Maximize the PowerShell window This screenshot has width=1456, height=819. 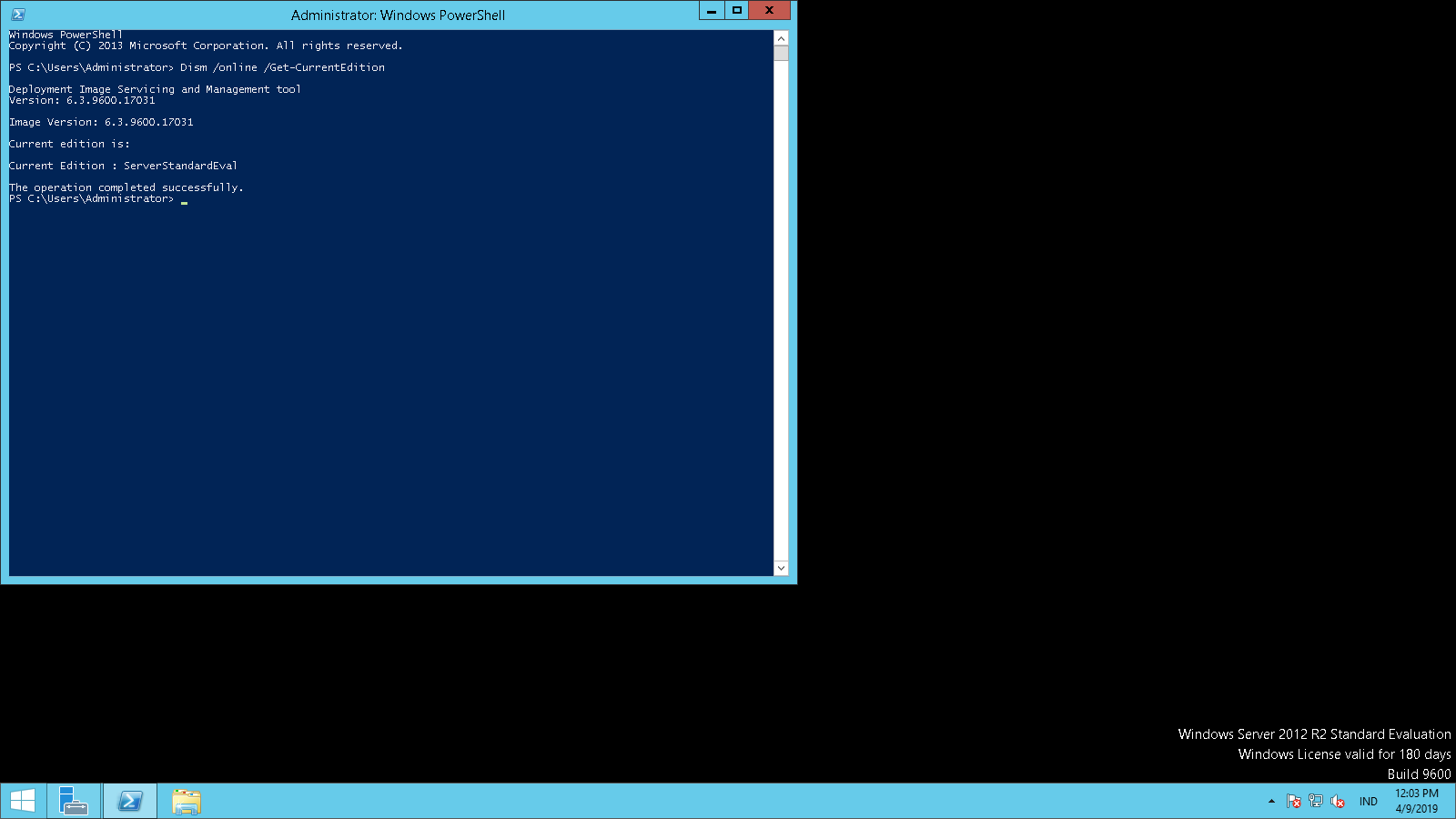(737, 11)
